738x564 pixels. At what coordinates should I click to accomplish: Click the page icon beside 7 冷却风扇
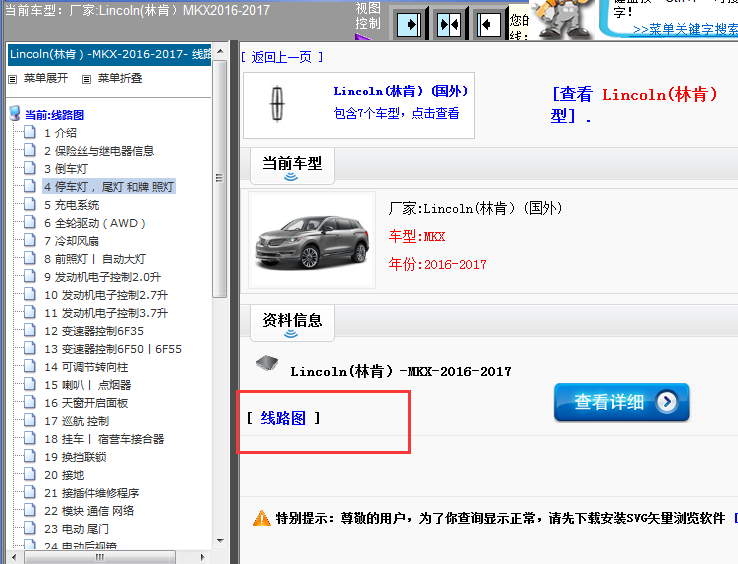(x=30, y=240)
